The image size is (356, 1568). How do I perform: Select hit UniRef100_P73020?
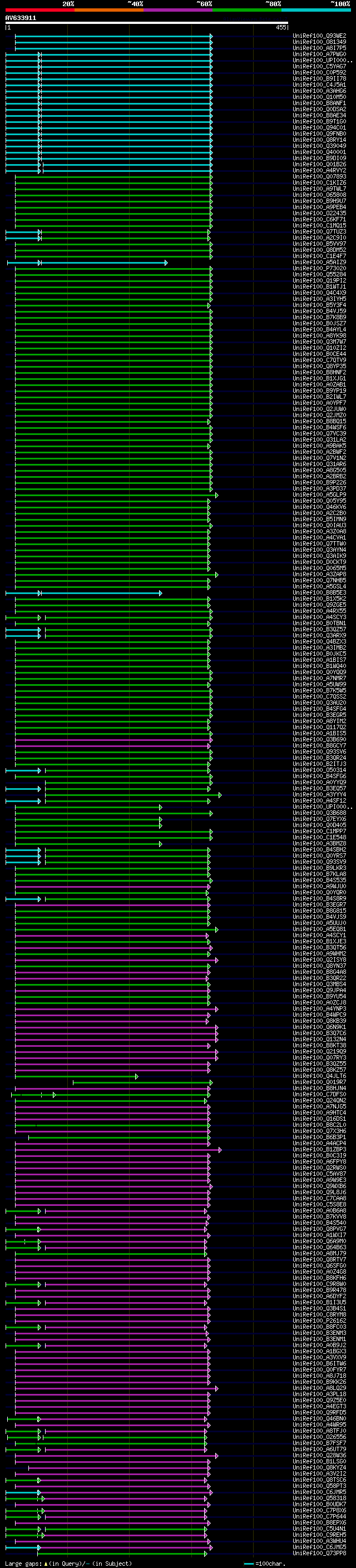pos(319,269)
